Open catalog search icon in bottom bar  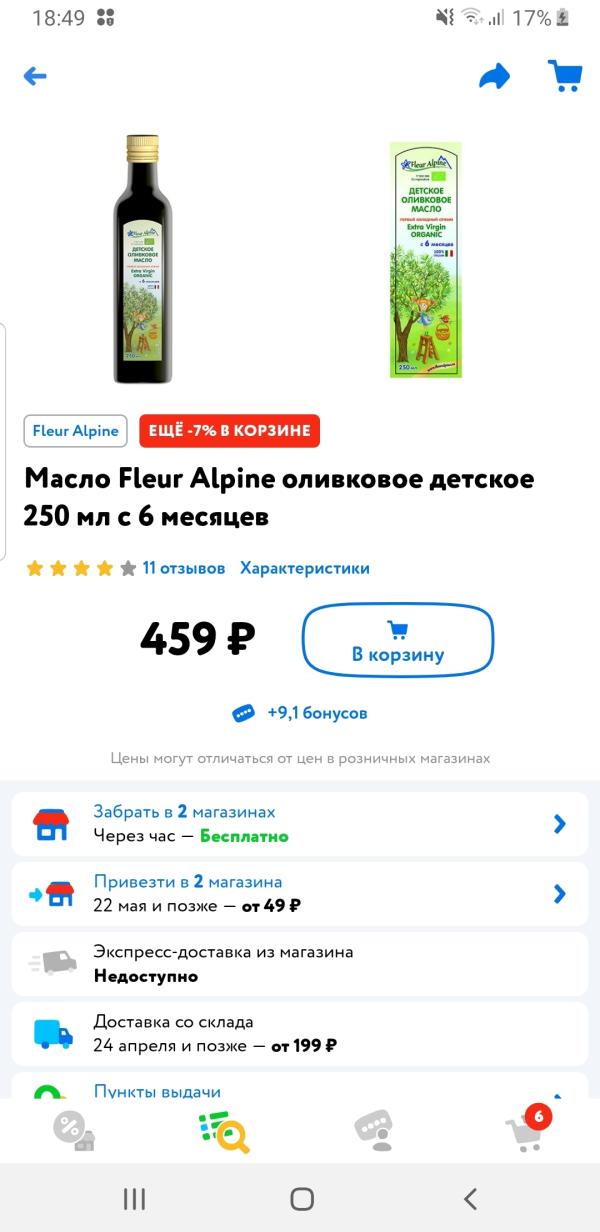pos(224,1131)
